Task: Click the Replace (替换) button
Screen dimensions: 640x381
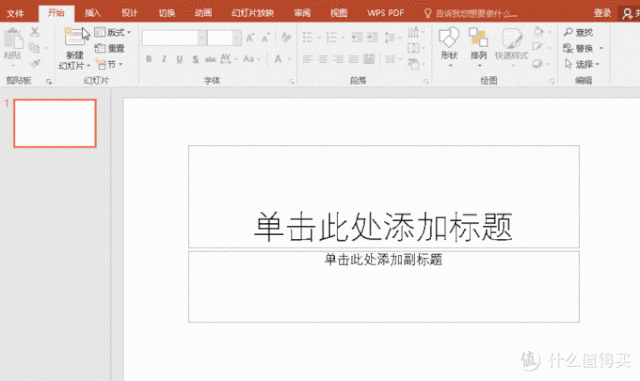Action: point(578,48)
